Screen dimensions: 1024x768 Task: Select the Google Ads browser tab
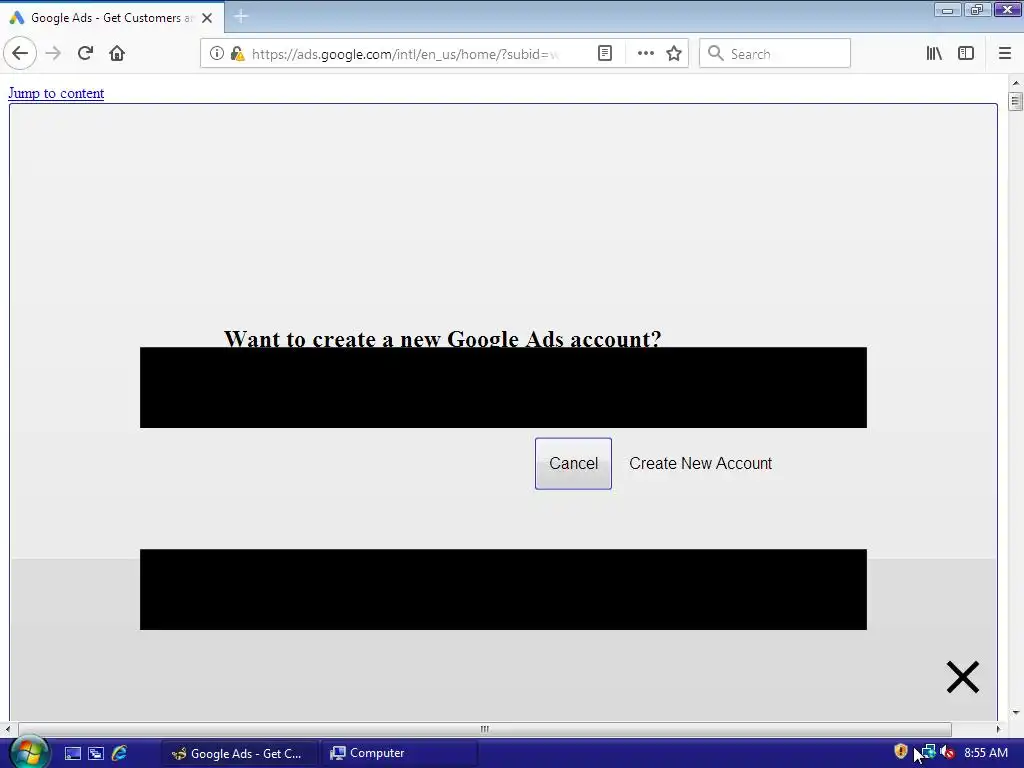pos(112,18)
